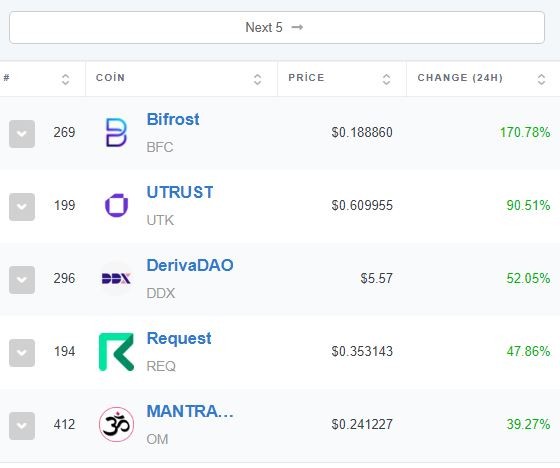Expand the MANTRA row chevron
The width and height of the screenshot is (560, 468).
tap(22, 426)
